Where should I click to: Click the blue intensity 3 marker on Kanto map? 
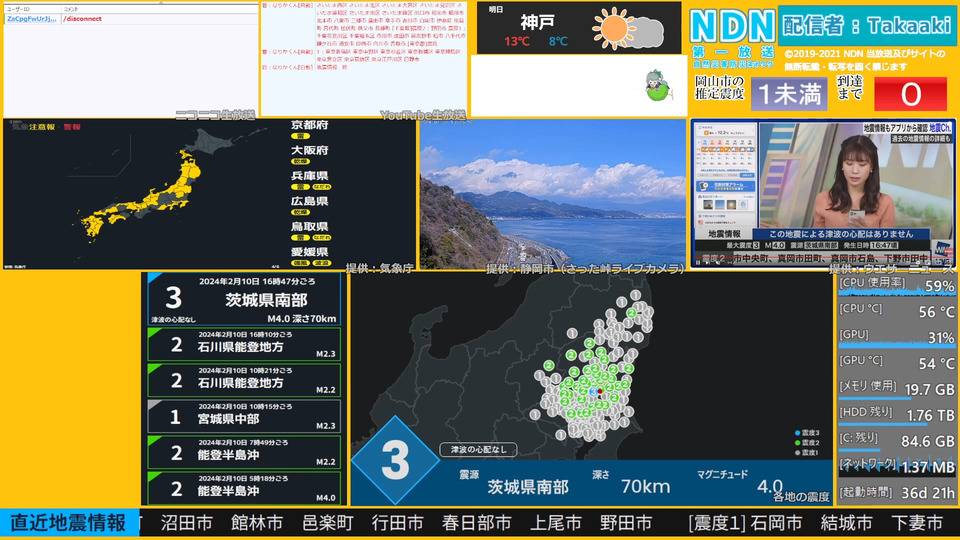(593, 391)
